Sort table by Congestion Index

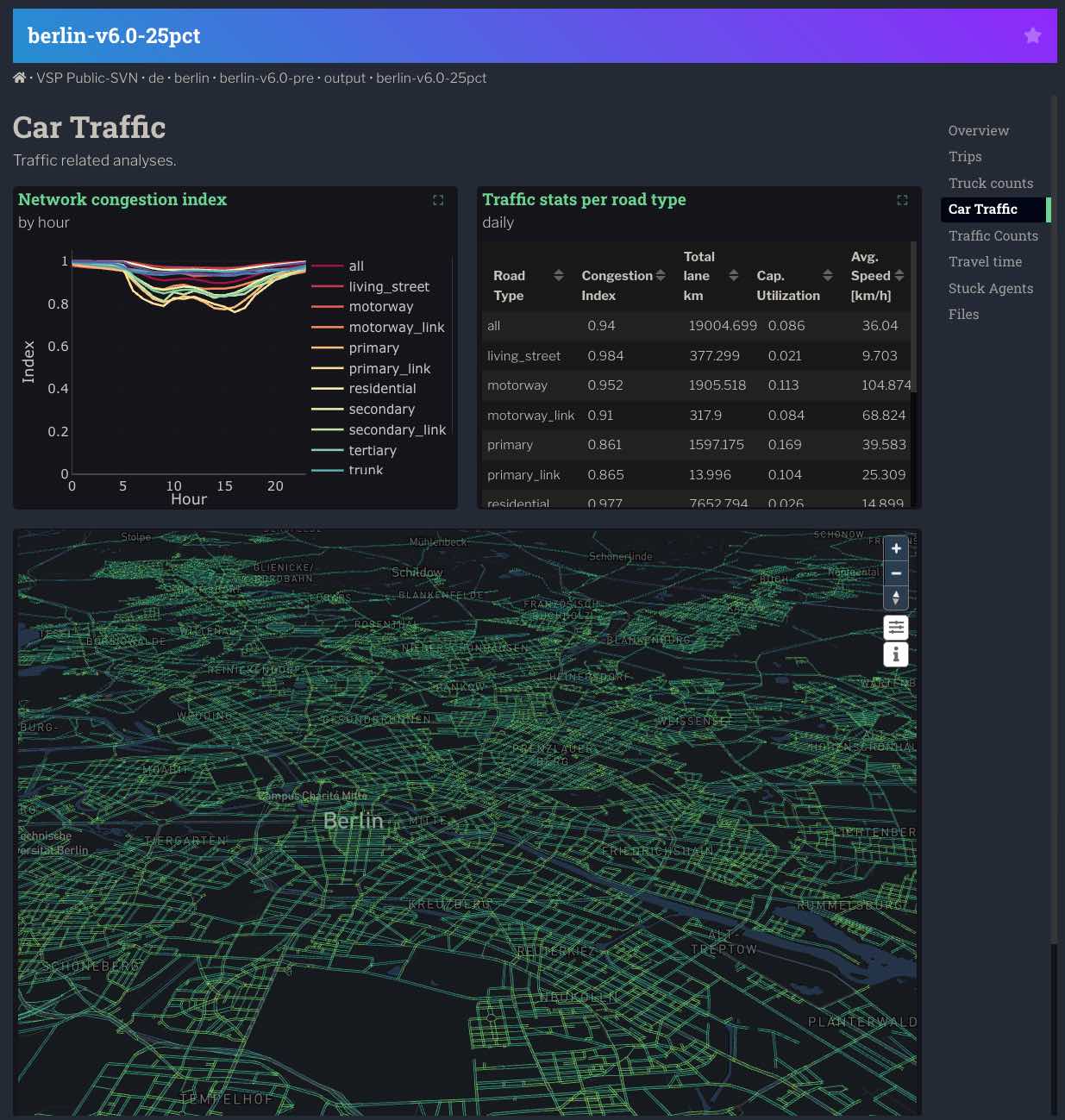[x=661, y=275]
